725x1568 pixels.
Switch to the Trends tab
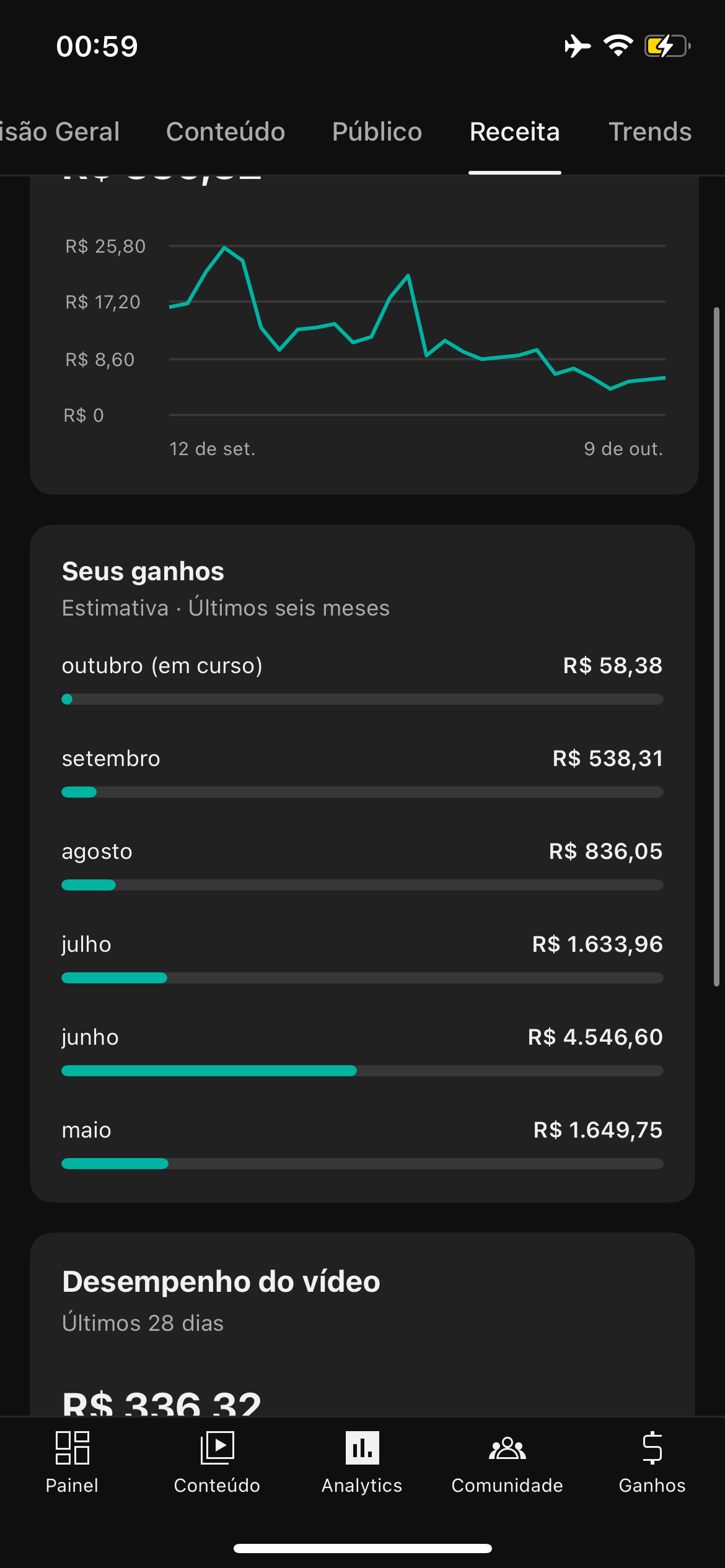(650, 132)
